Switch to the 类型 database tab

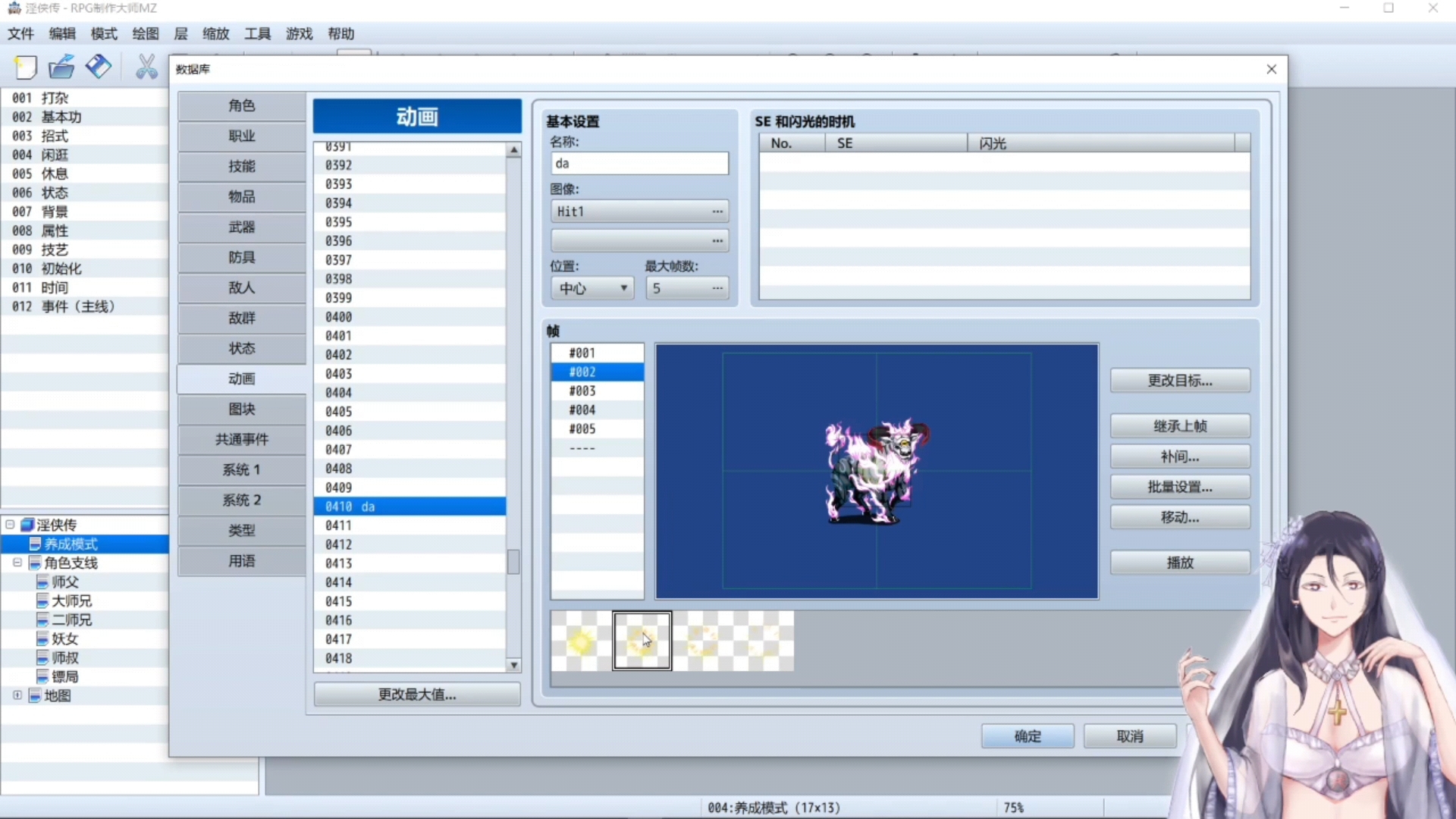(242, 530)
